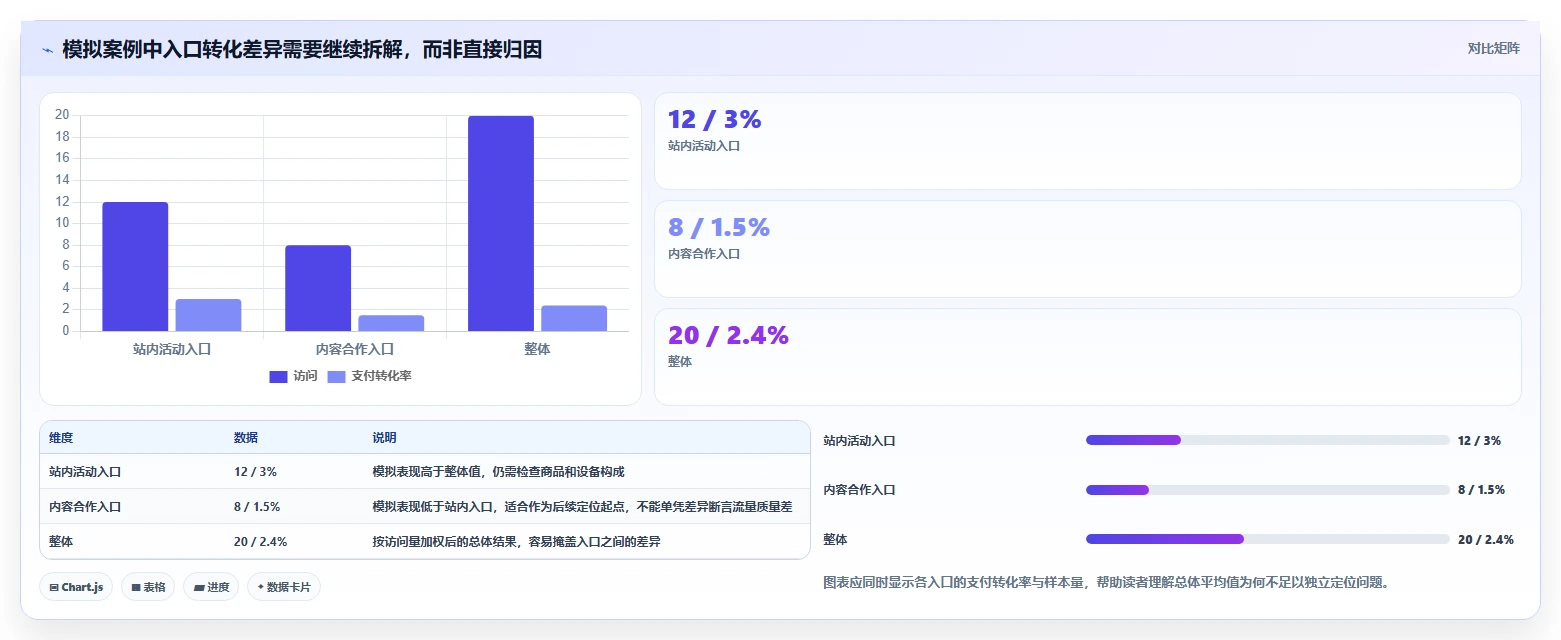Click the Chart.js tag chip

(76, 587)
